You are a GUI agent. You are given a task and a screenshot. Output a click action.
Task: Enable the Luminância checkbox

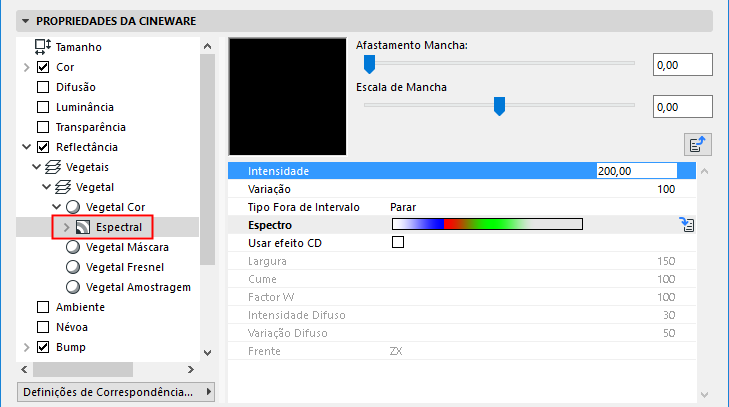[43, 107]
